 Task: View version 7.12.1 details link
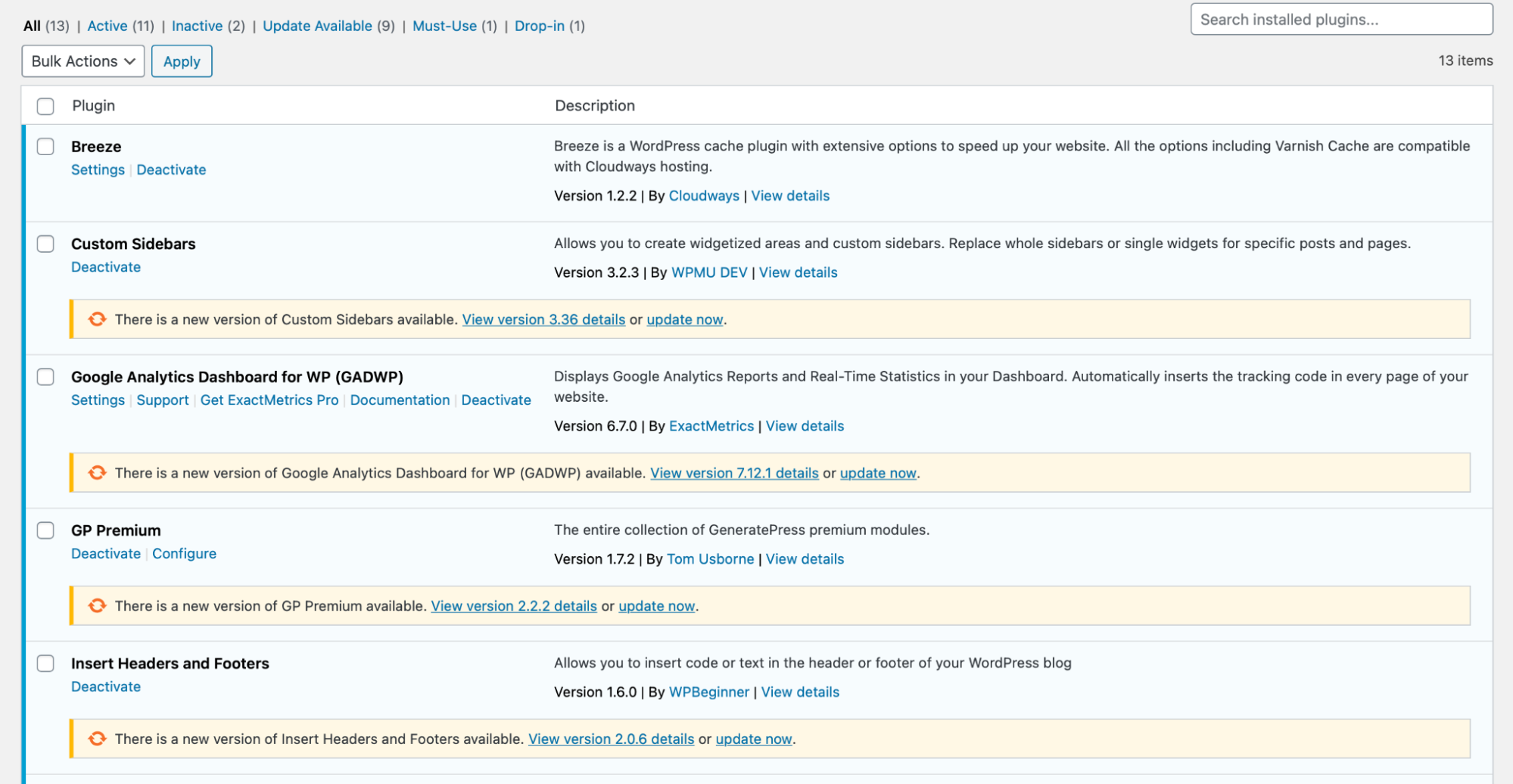[734, 473]
